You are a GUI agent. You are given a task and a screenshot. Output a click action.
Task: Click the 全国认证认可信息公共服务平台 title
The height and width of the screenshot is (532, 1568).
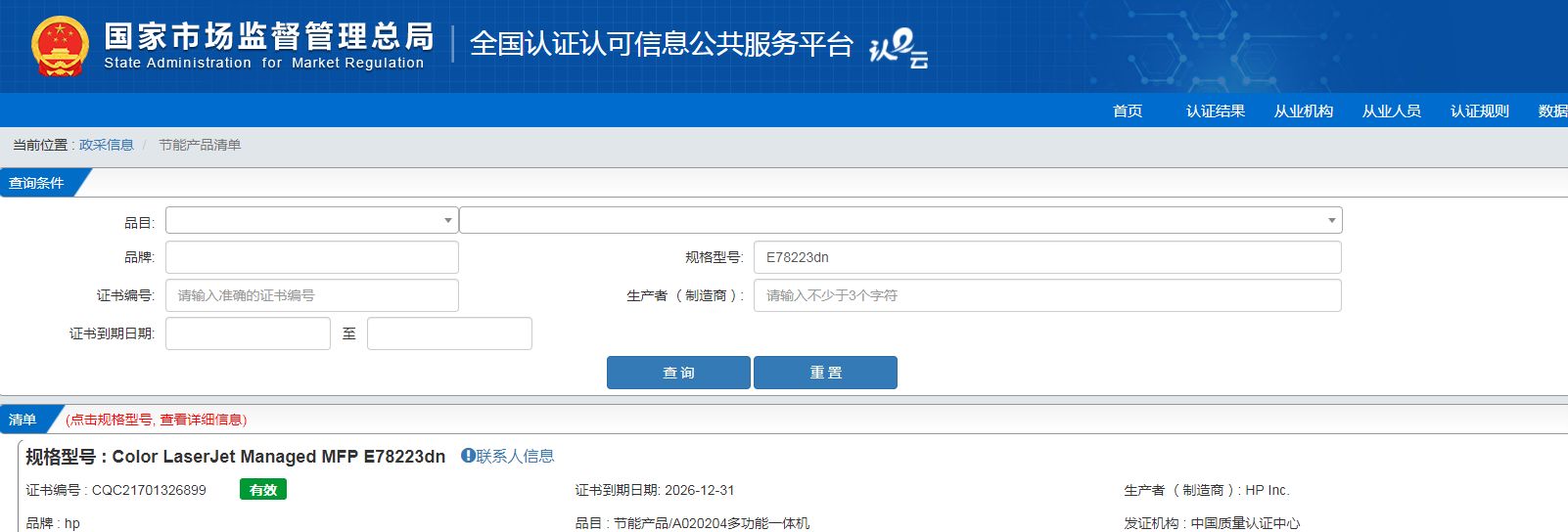[662, 44]
